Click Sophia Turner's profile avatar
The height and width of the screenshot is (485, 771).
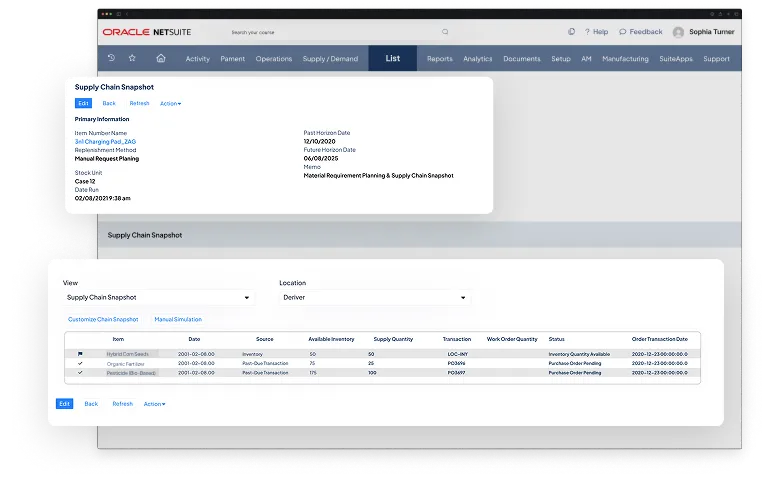pyautogui.click(x=679, y=32)
